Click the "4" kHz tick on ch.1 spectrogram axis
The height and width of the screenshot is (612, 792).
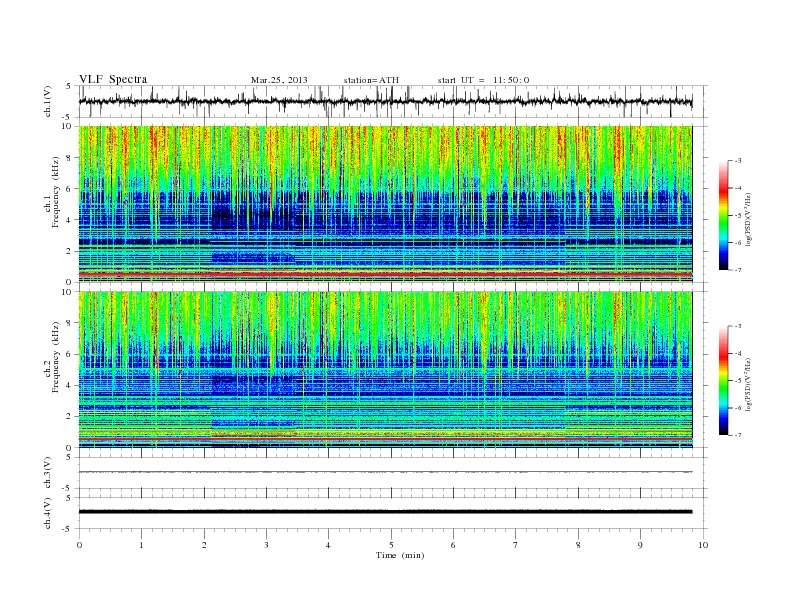(x=69, y=220)
